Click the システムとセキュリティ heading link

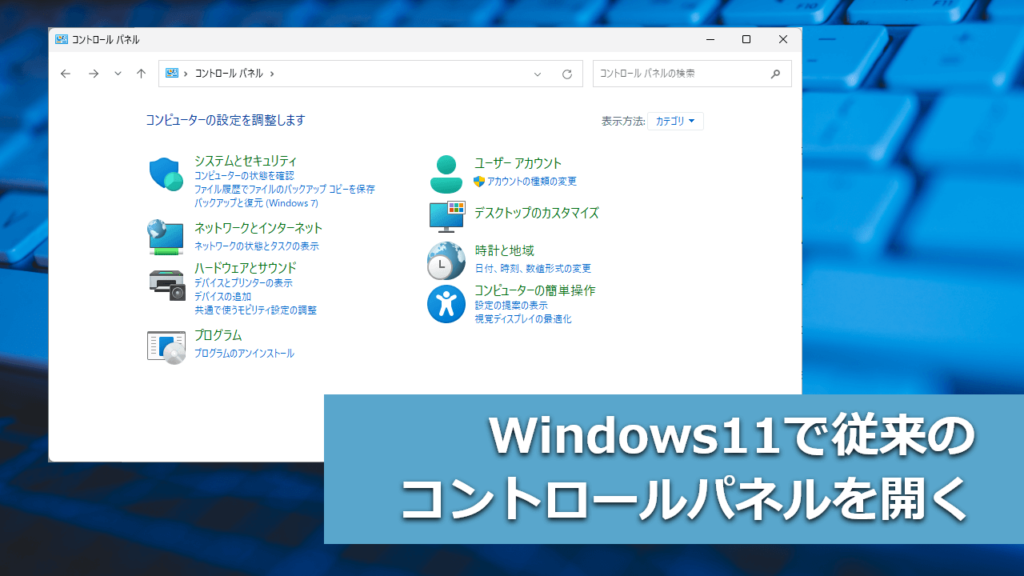(x=245, y=160)
